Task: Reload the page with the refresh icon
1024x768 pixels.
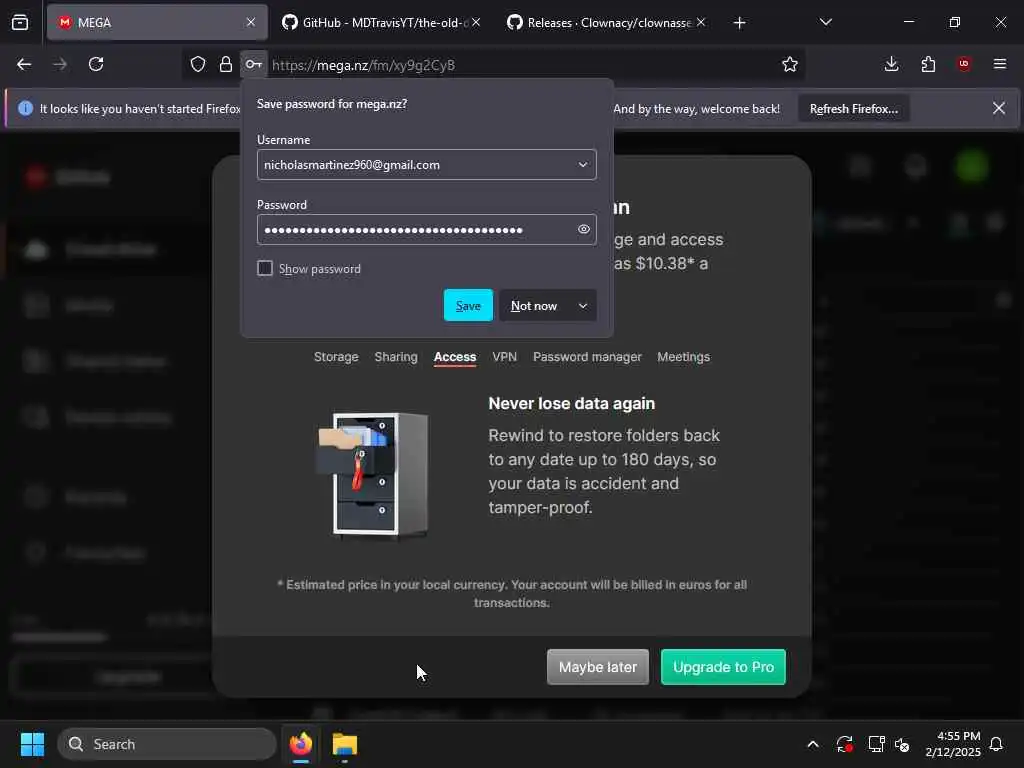Action: coord(96,64)
